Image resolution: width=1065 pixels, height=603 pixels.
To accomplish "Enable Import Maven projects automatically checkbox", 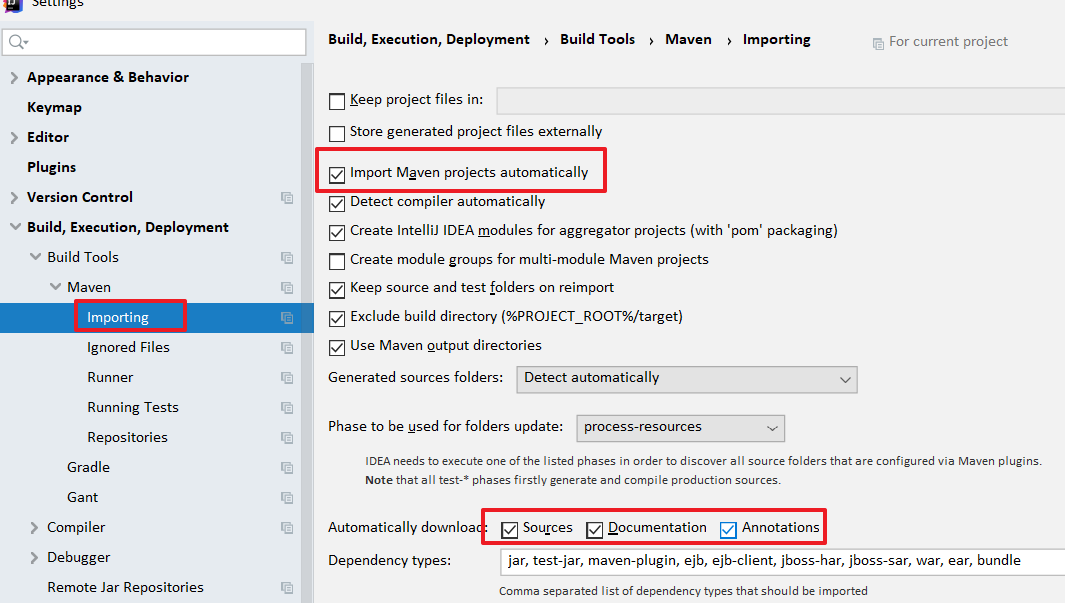I will click(337, 174).
